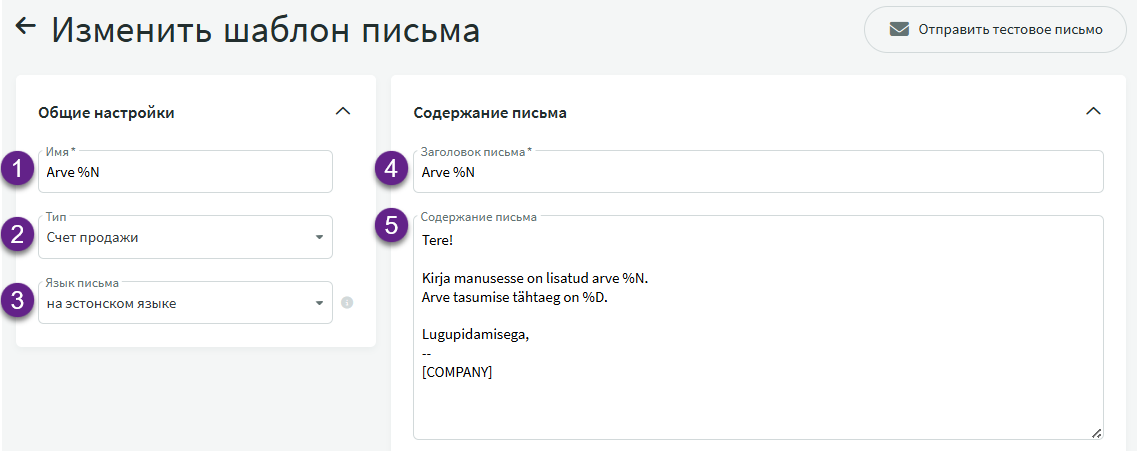This screenshot has height=451, width=1137.
Task: Click the Содержание письма panel heading
Action: [x=490, y=113]
